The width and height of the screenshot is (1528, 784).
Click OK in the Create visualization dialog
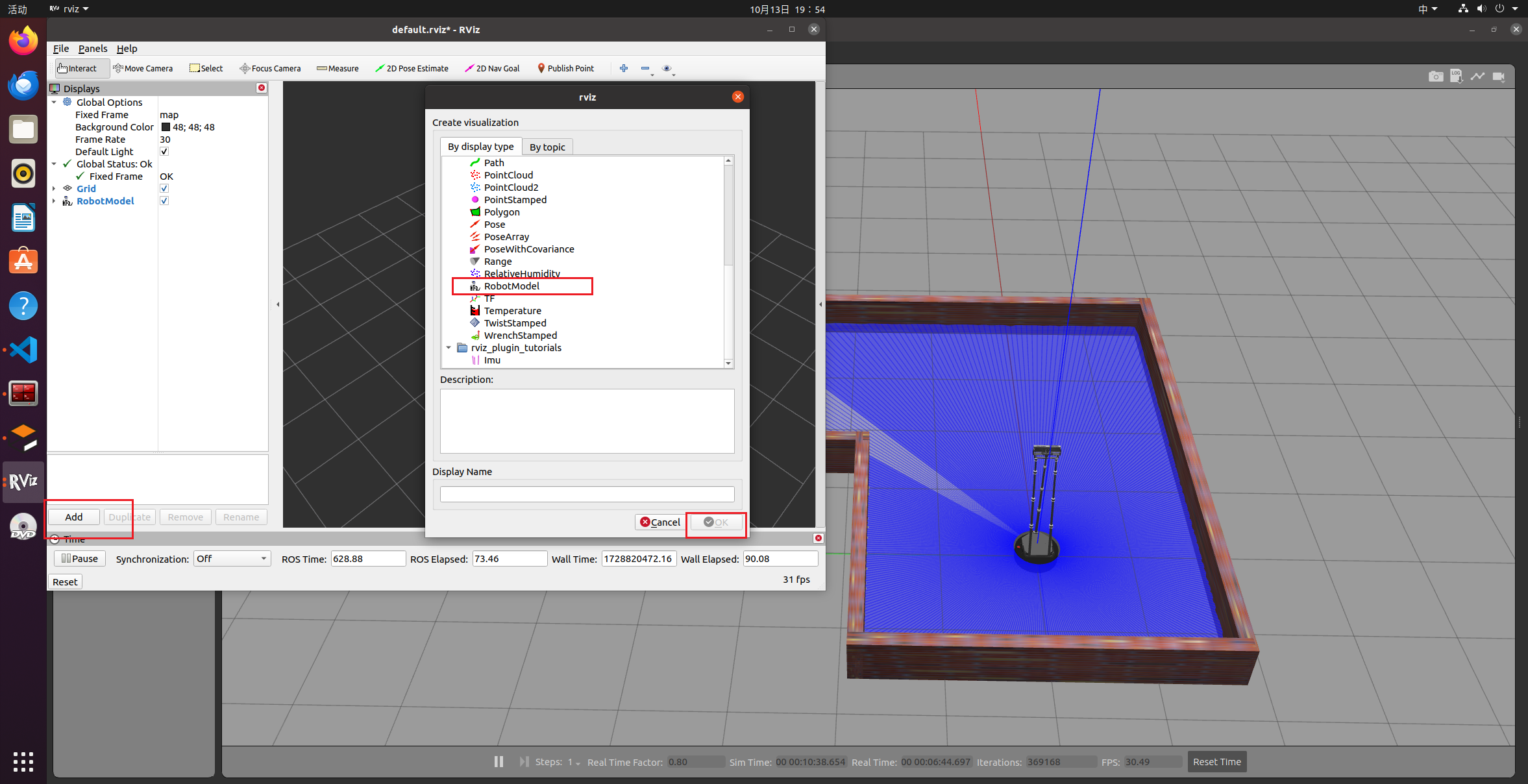(716, 522)
